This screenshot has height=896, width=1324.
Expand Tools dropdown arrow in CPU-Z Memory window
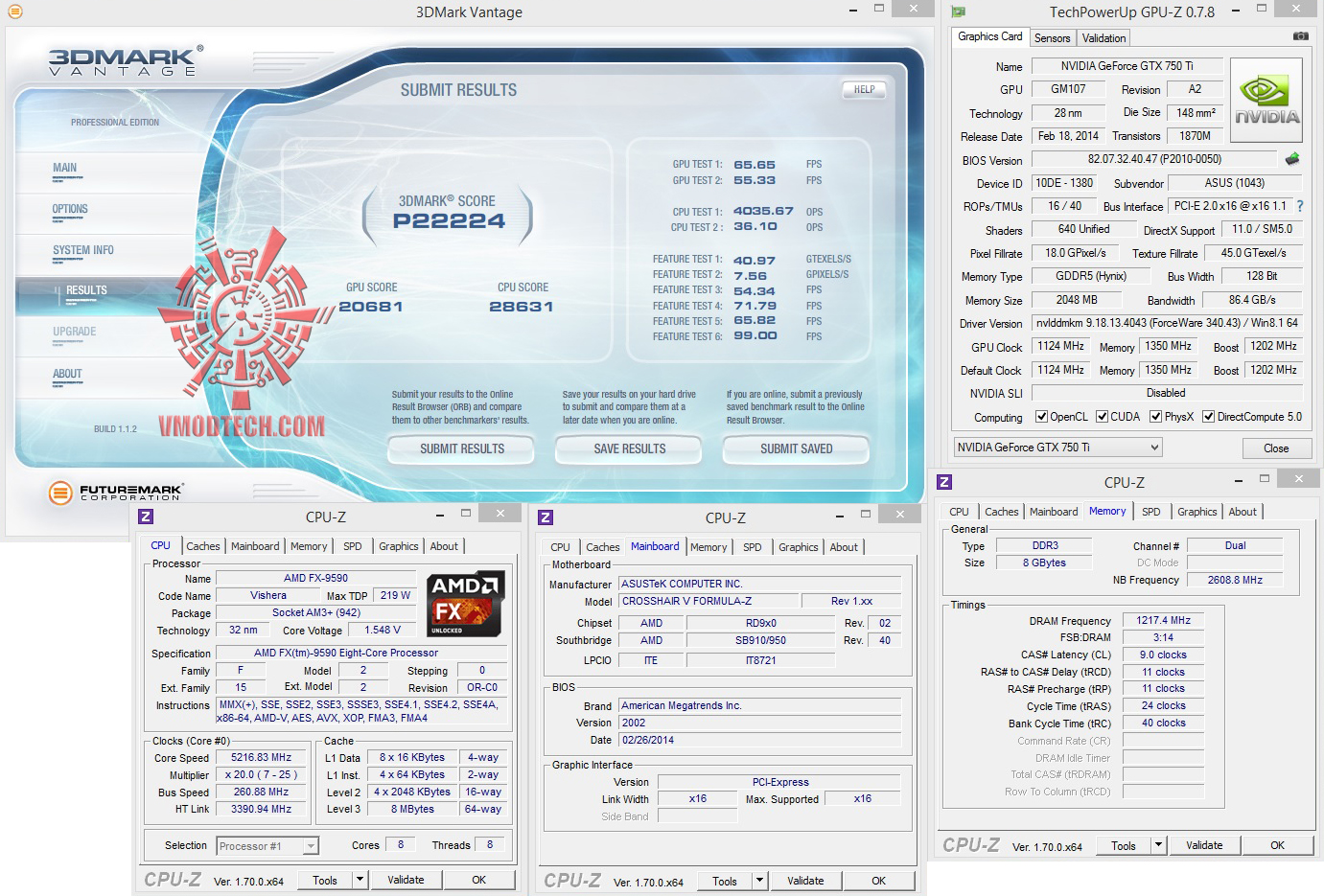point(1158,845)
